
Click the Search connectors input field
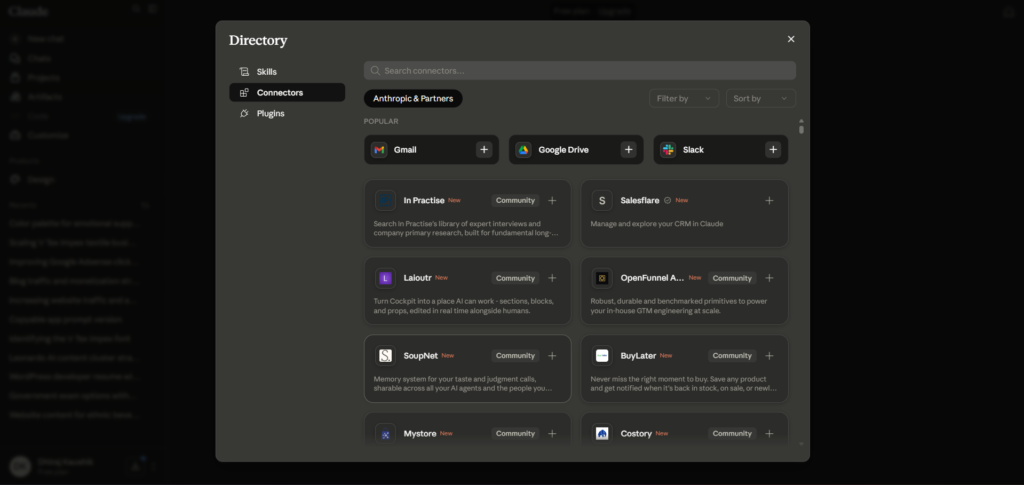580,70
